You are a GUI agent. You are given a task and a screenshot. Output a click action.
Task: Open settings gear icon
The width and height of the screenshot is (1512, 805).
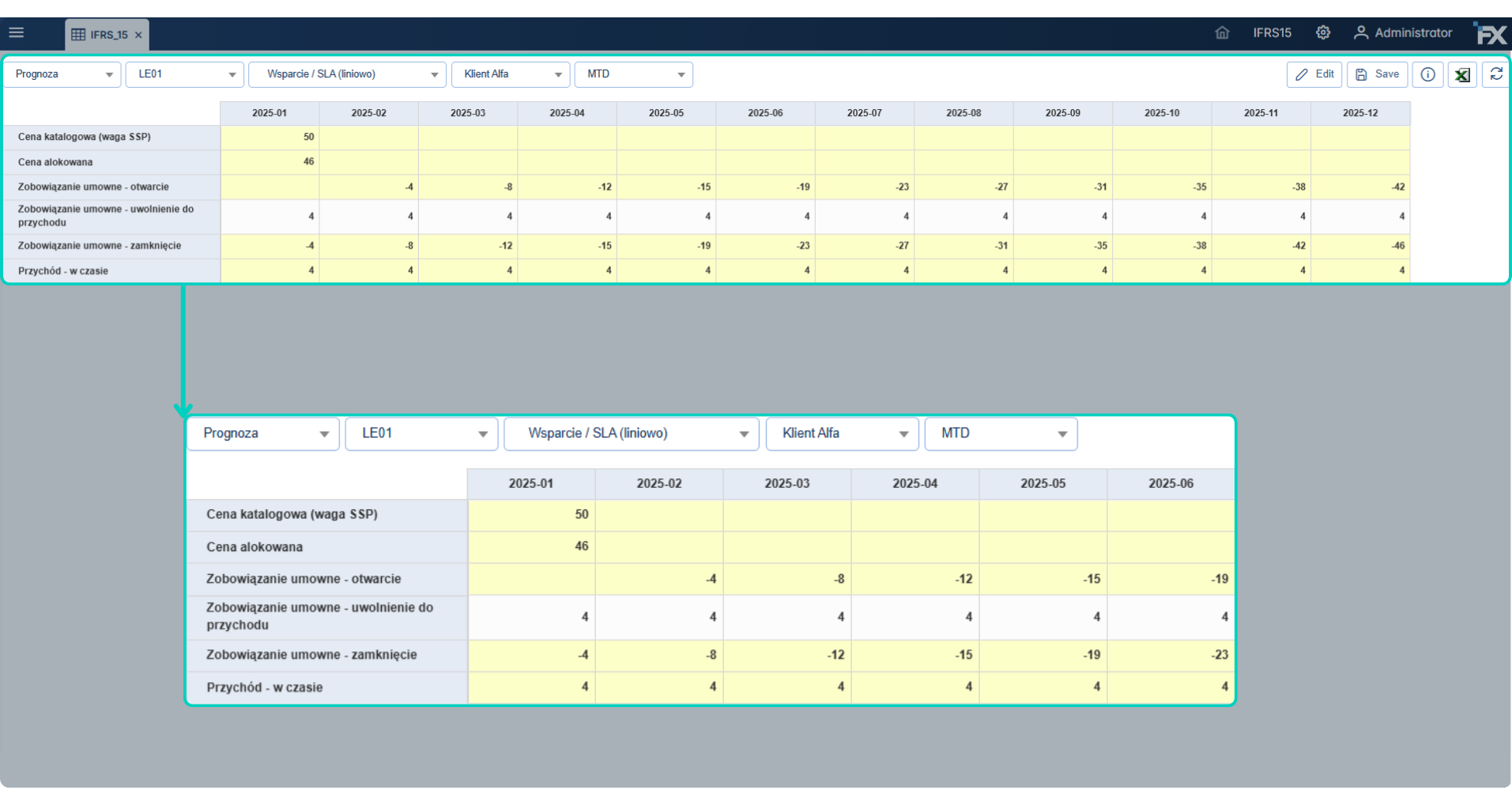1323,33
